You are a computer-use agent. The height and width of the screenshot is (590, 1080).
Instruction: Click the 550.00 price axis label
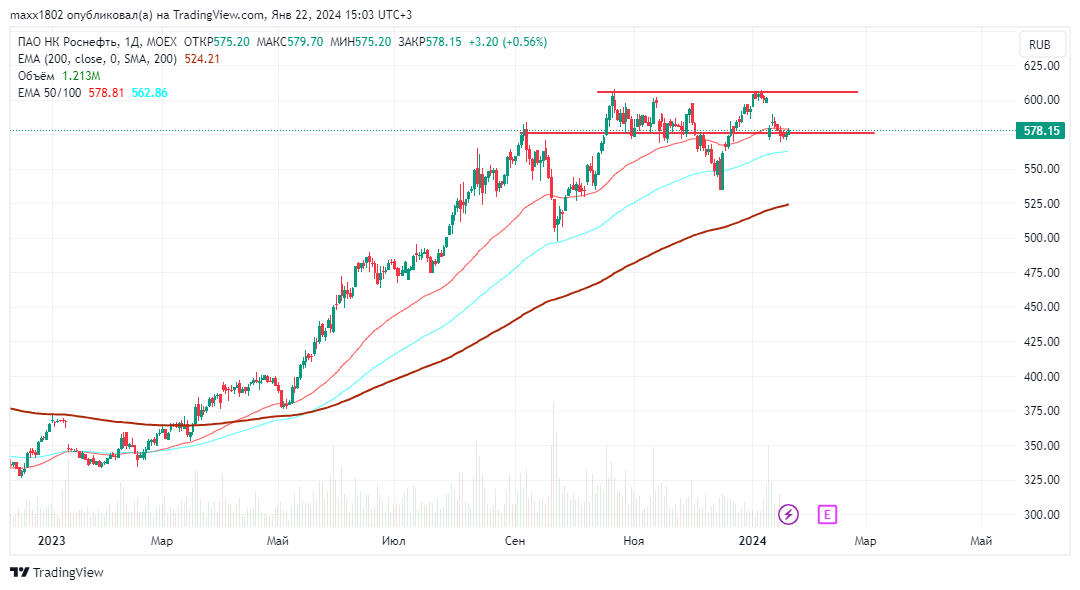(1041, 169)
